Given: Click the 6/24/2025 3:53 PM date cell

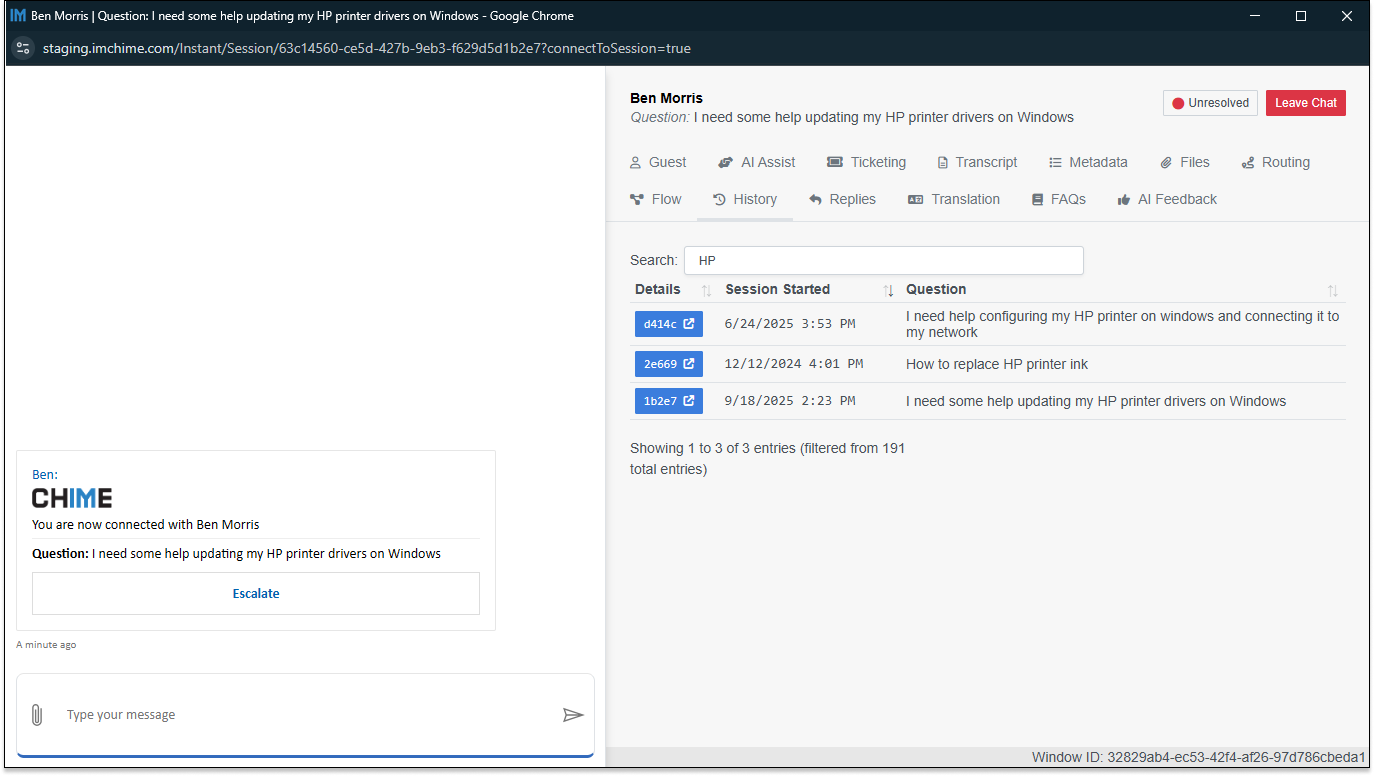Looking at the screenshot, I should tap(790, 324).
